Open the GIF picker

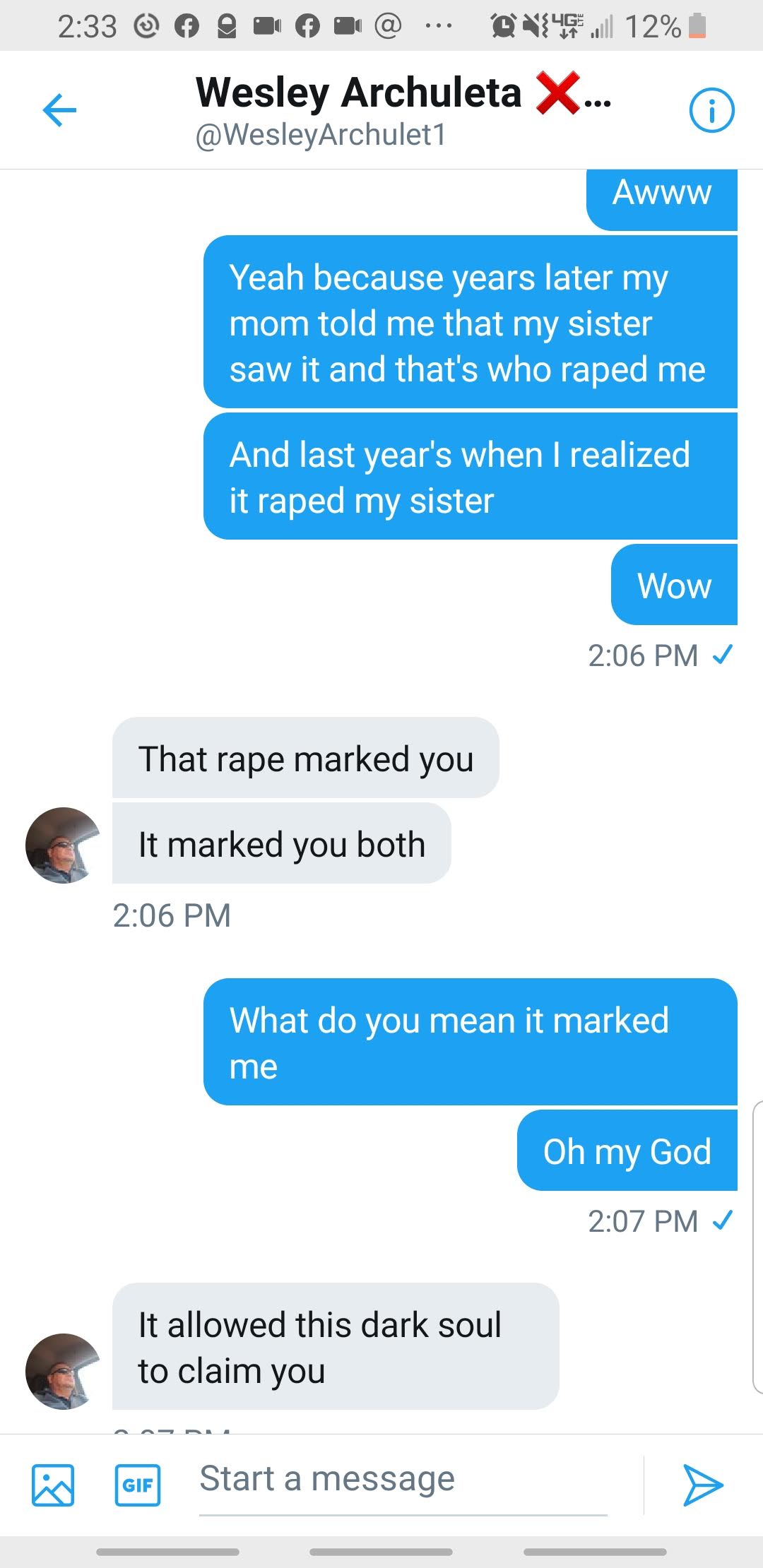click(137, 1485)
